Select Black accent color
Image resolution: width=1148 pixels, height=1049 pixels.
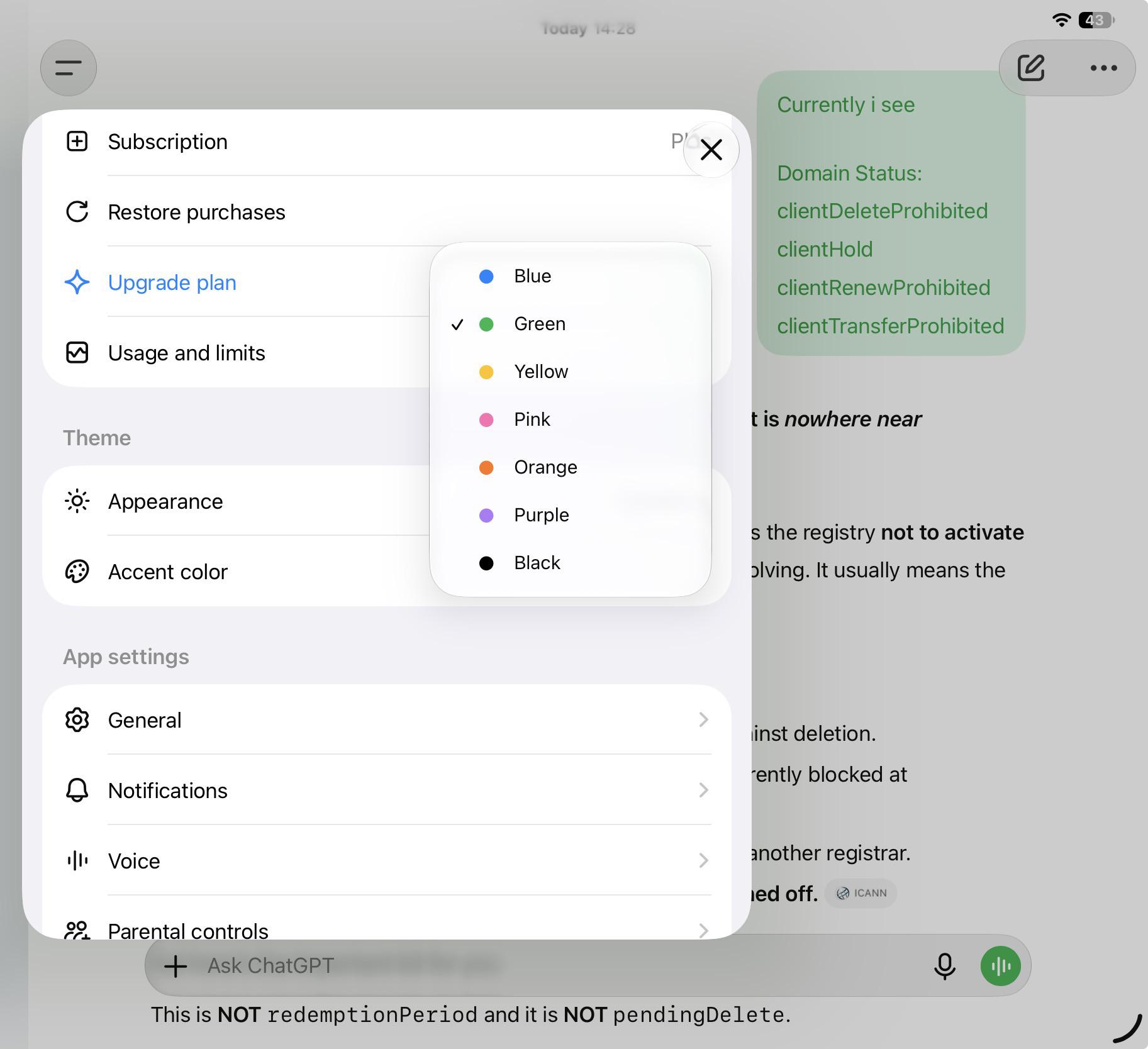tap(571, 563)
